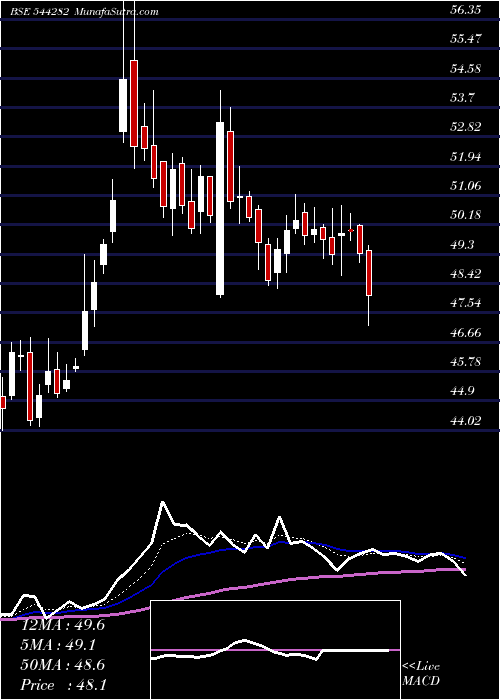The height and width of the screenshot is (700, 500).
Task: Click the 45.78 price axis label
Action: point(465,362)
